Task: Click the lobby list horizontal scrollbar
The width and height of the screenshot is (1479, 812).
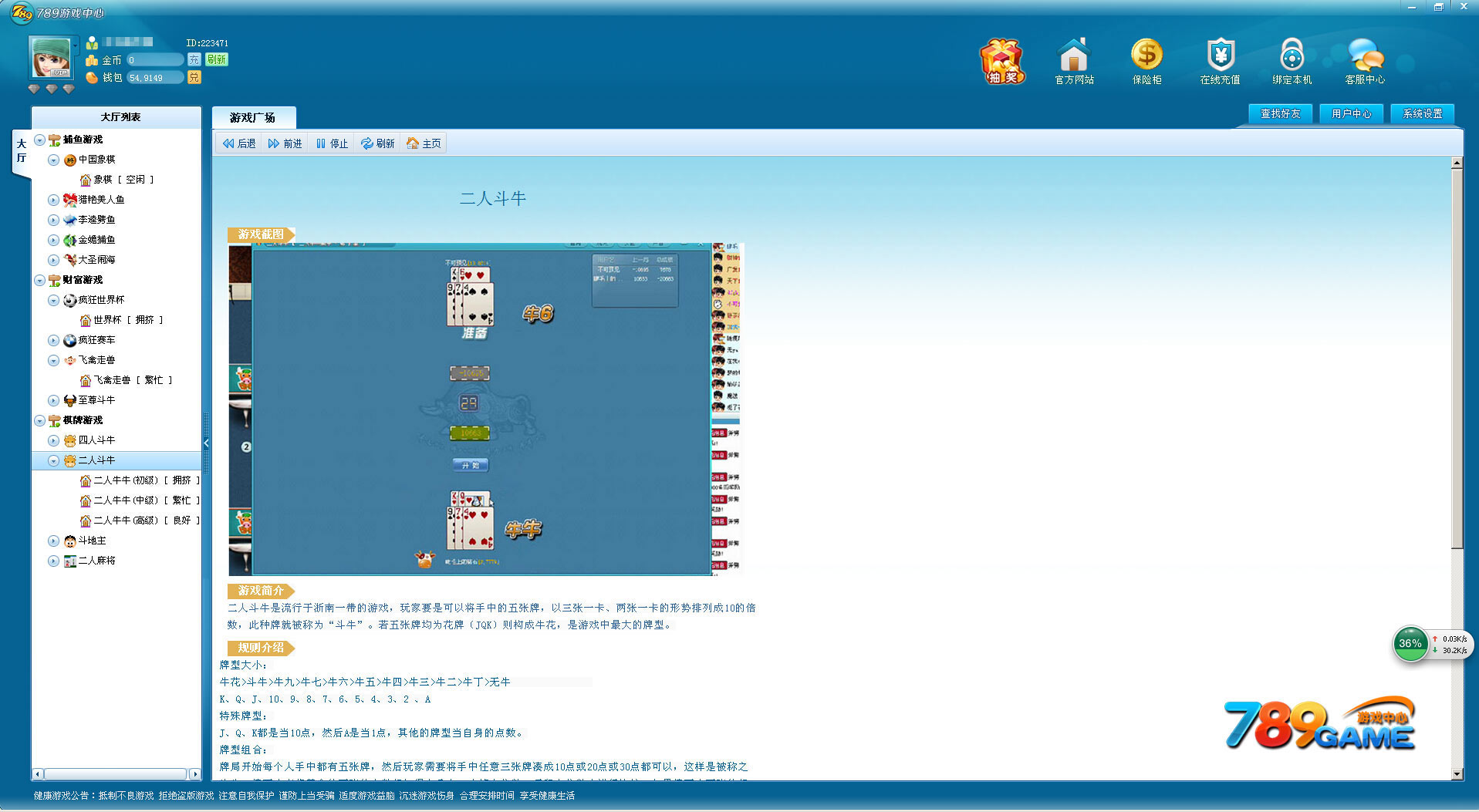Action: point(116,773)
